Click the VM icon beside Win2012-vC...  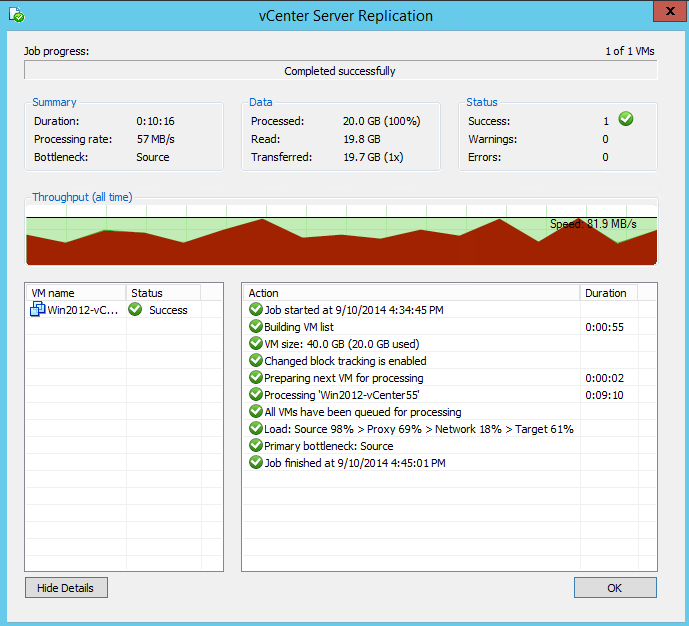point(37,309)
